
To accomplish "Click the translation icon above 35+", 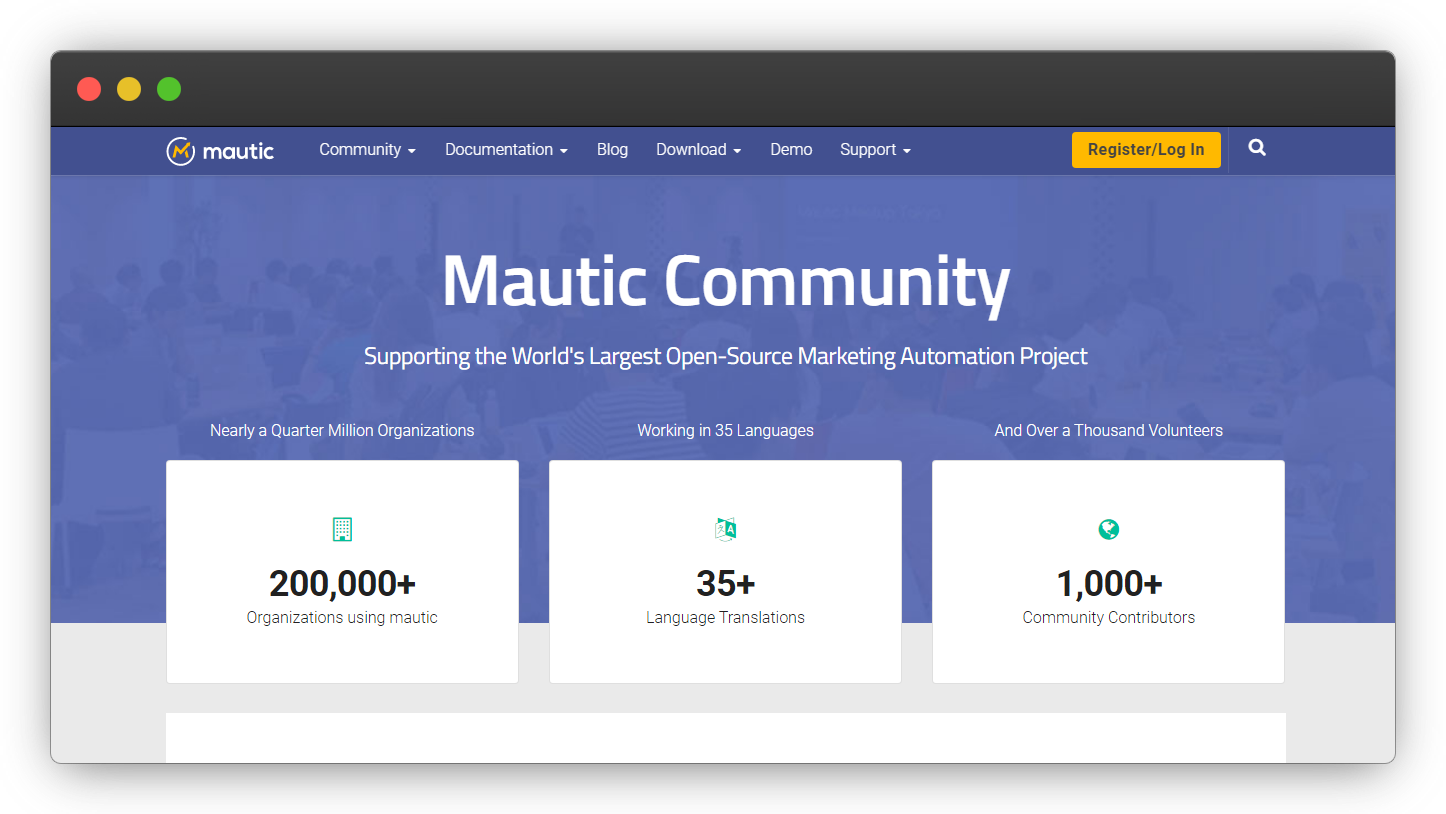I will click(725, 530).
